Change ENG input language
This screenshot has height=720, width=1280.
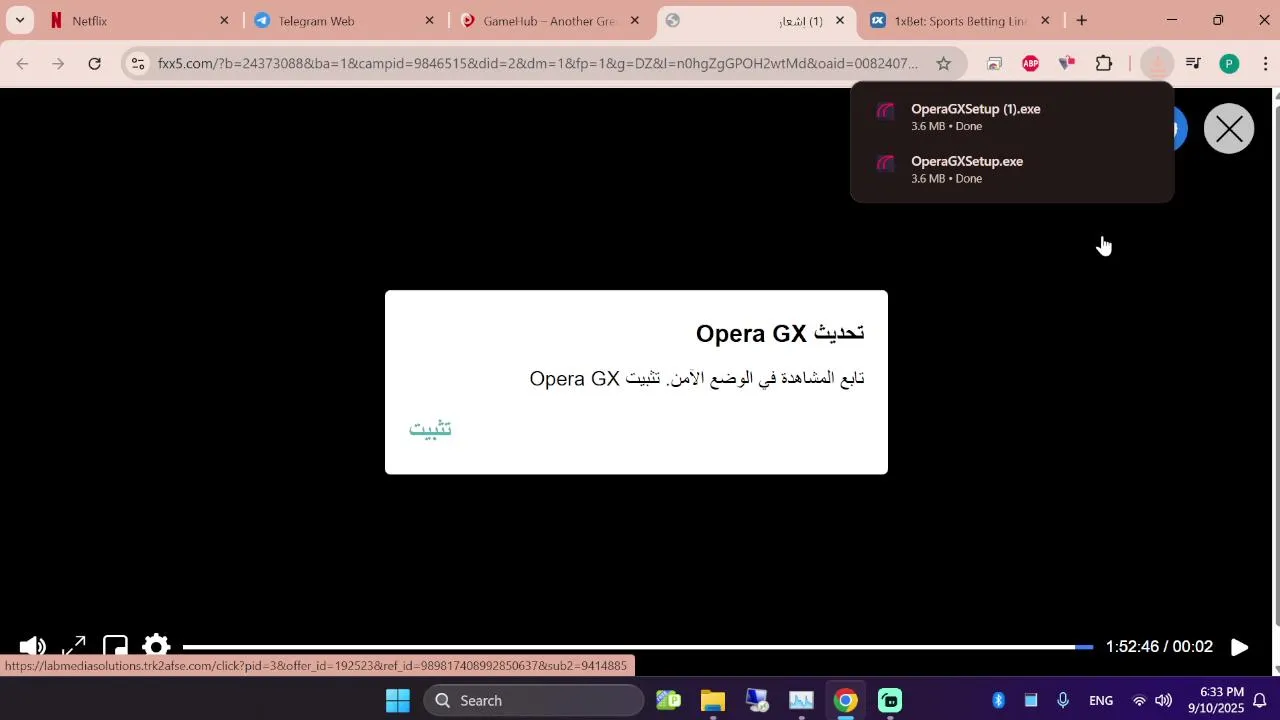click(x=1101, y=700)
